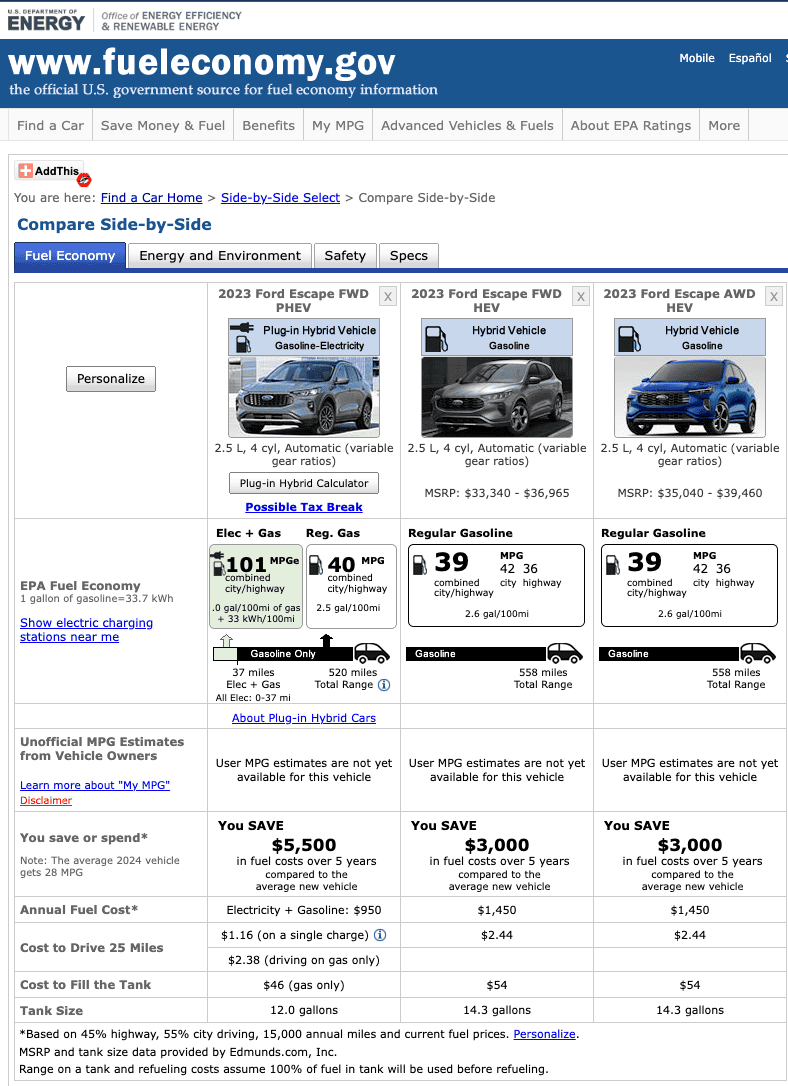Click the 40 MPG Reg. Gas rating box
788x1086 pixels.
(x=351, y=587)
